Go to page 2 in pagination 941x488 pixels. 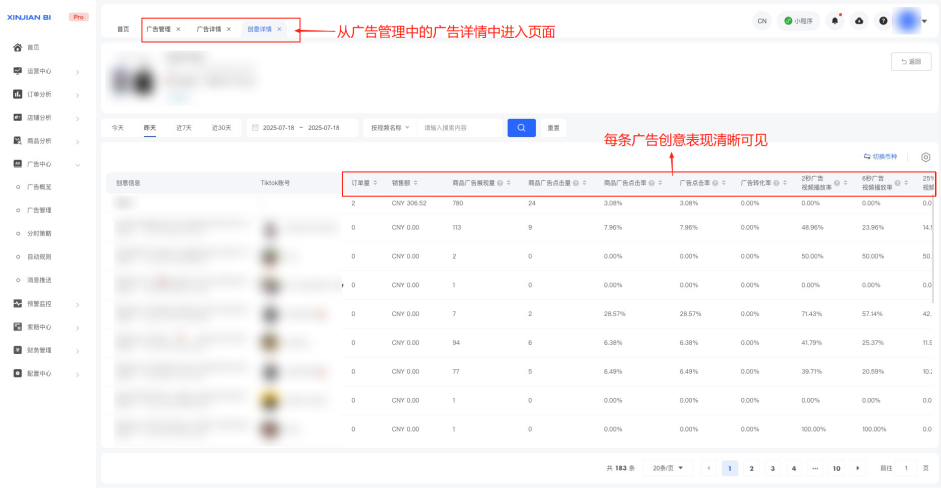751,468
